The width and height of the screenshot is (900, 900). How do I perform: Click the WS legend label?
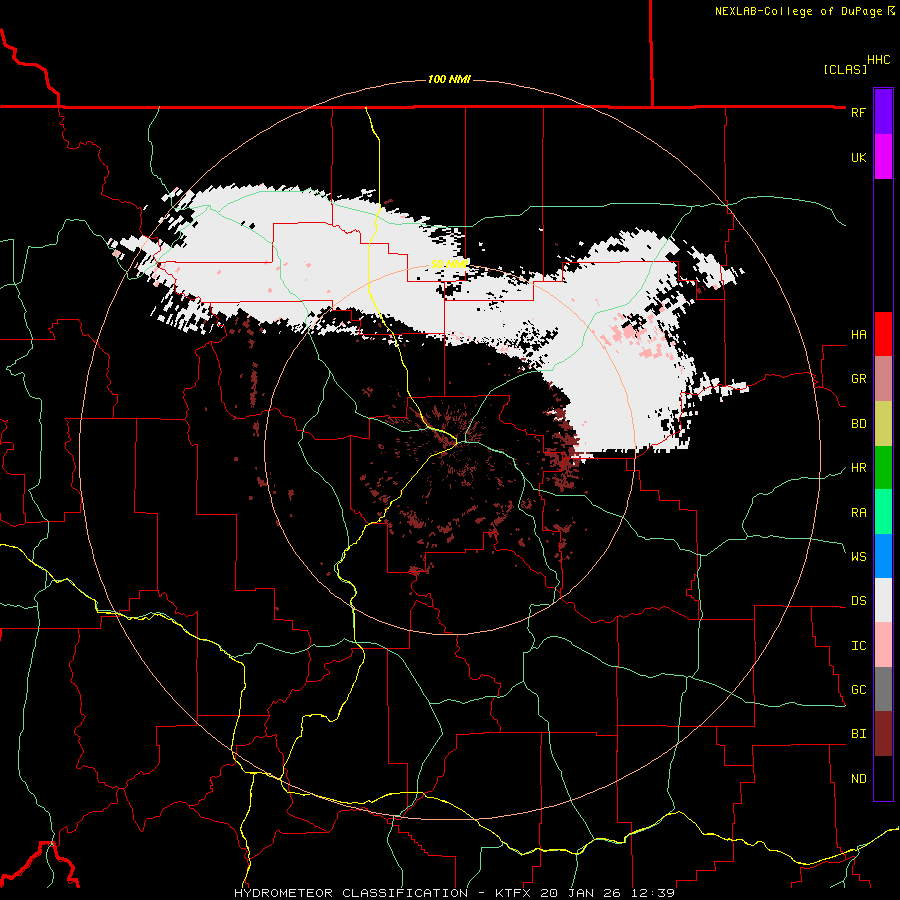click(858, 556)
